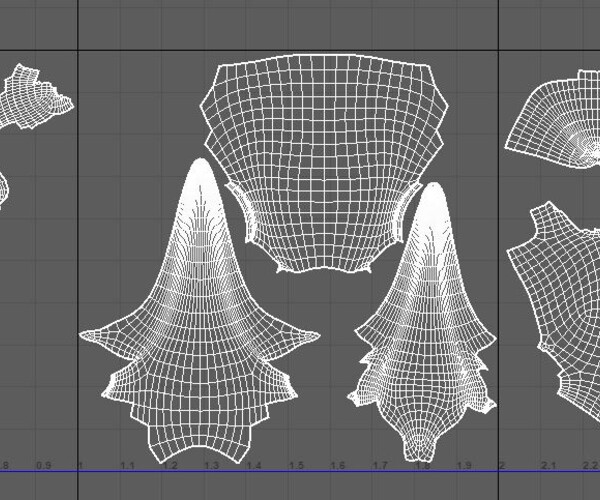Click the 1.1 grid axis label
The image size is (600, 500).
click(x=127, y=466)
